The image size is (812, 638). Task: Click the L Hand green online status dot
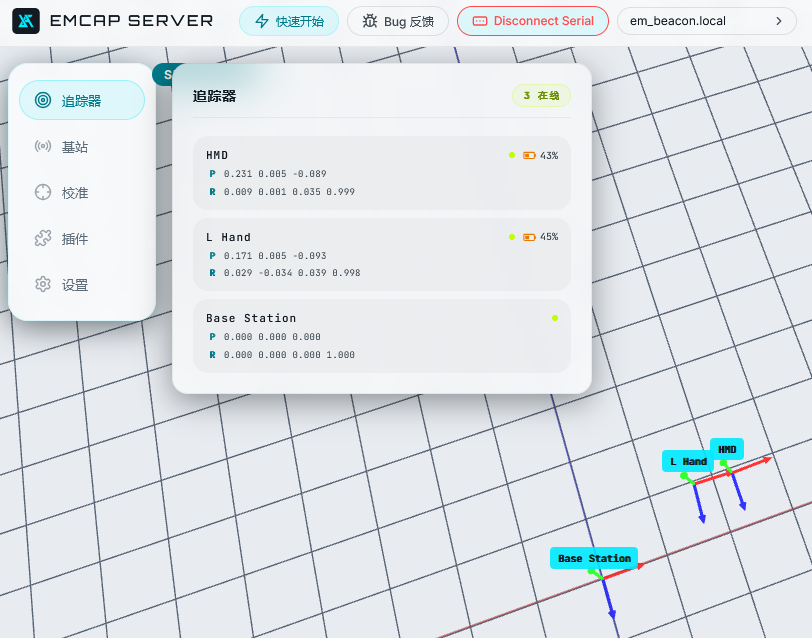pyautogui.click(x=512, y=237)
